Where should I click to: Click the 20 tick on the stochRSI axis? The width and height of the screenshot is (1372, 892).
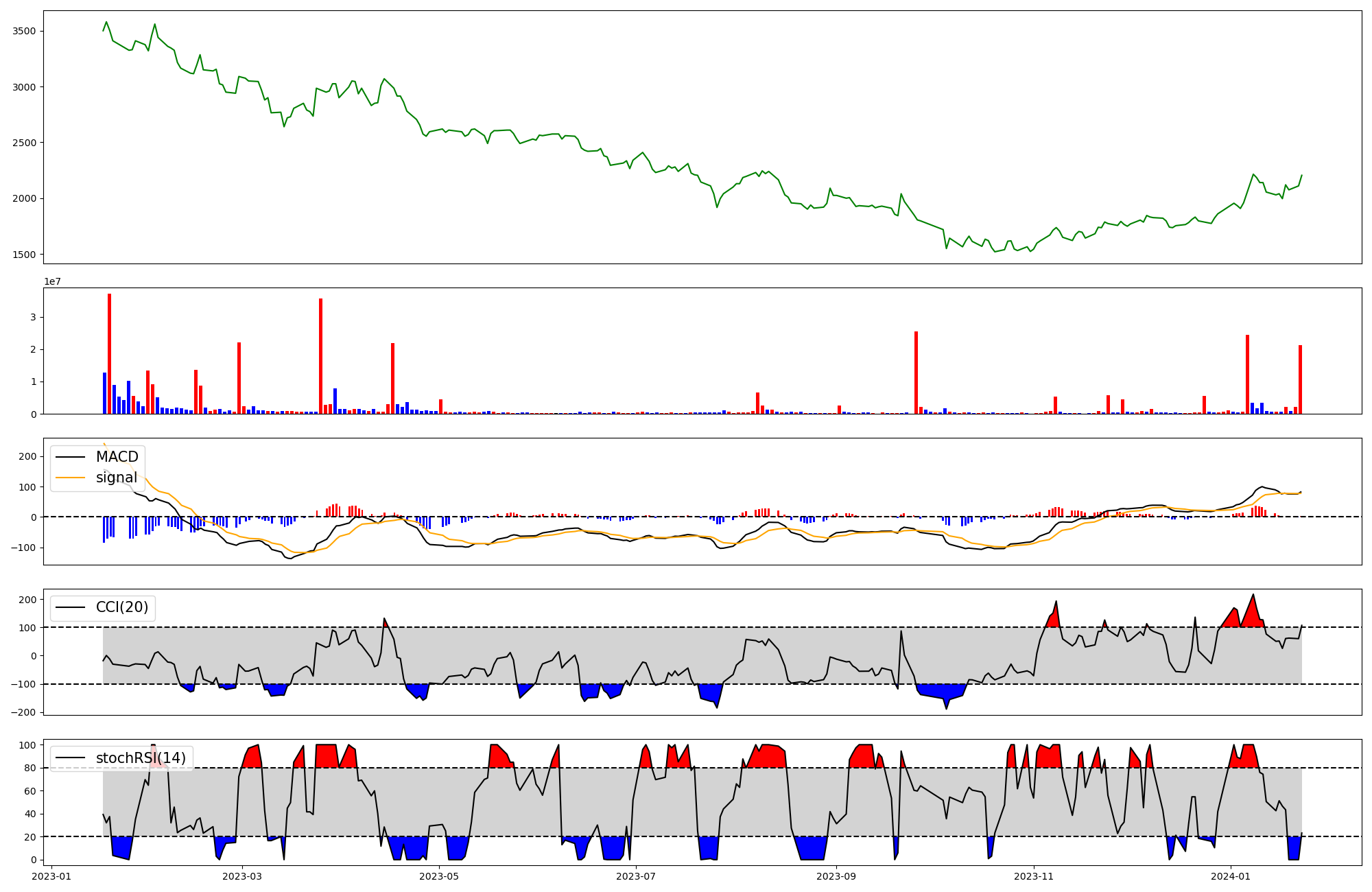click(30, 837)
